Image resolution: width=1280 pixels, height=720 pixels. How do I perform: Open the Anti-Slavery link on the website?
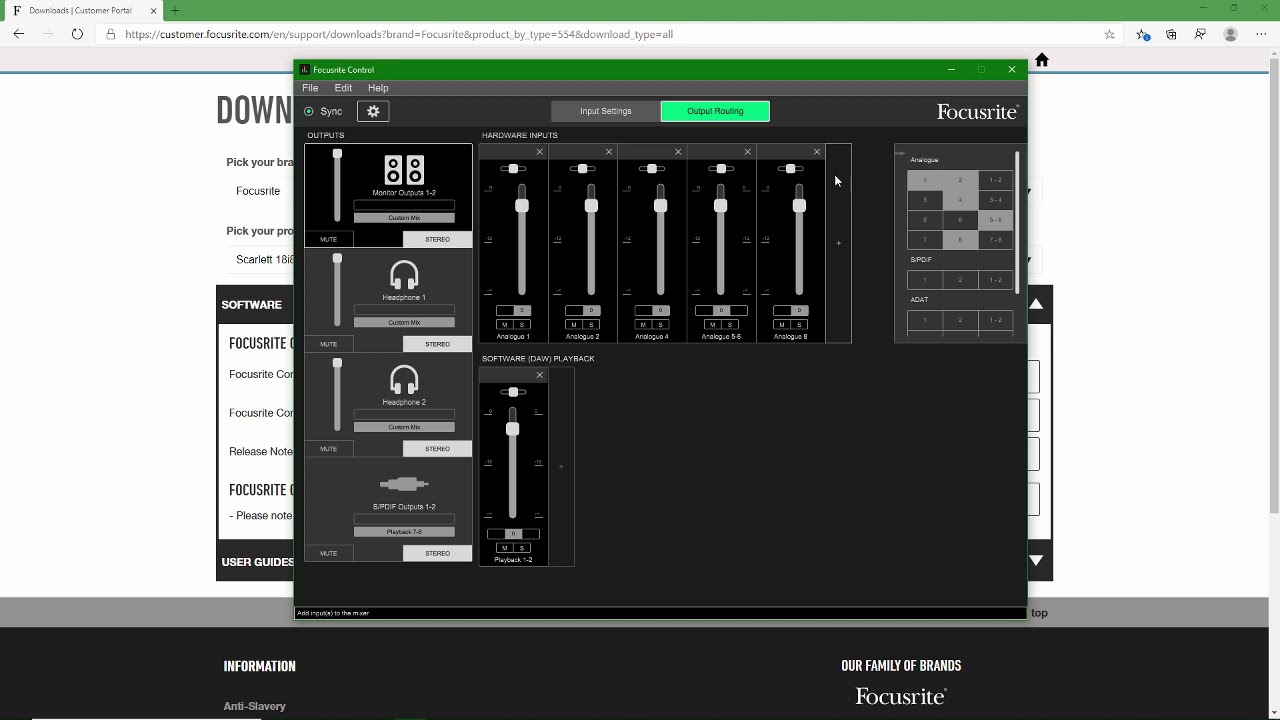click(254, 706)
